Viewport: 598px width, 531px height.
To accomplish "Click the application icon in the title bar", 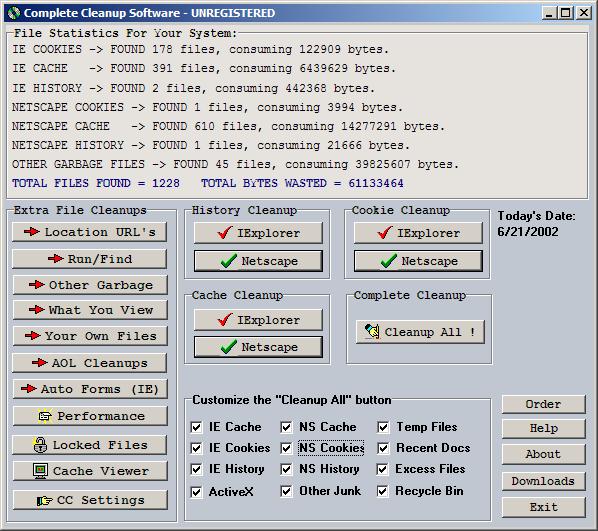I will pyautogui.click(x=14, y=13).
